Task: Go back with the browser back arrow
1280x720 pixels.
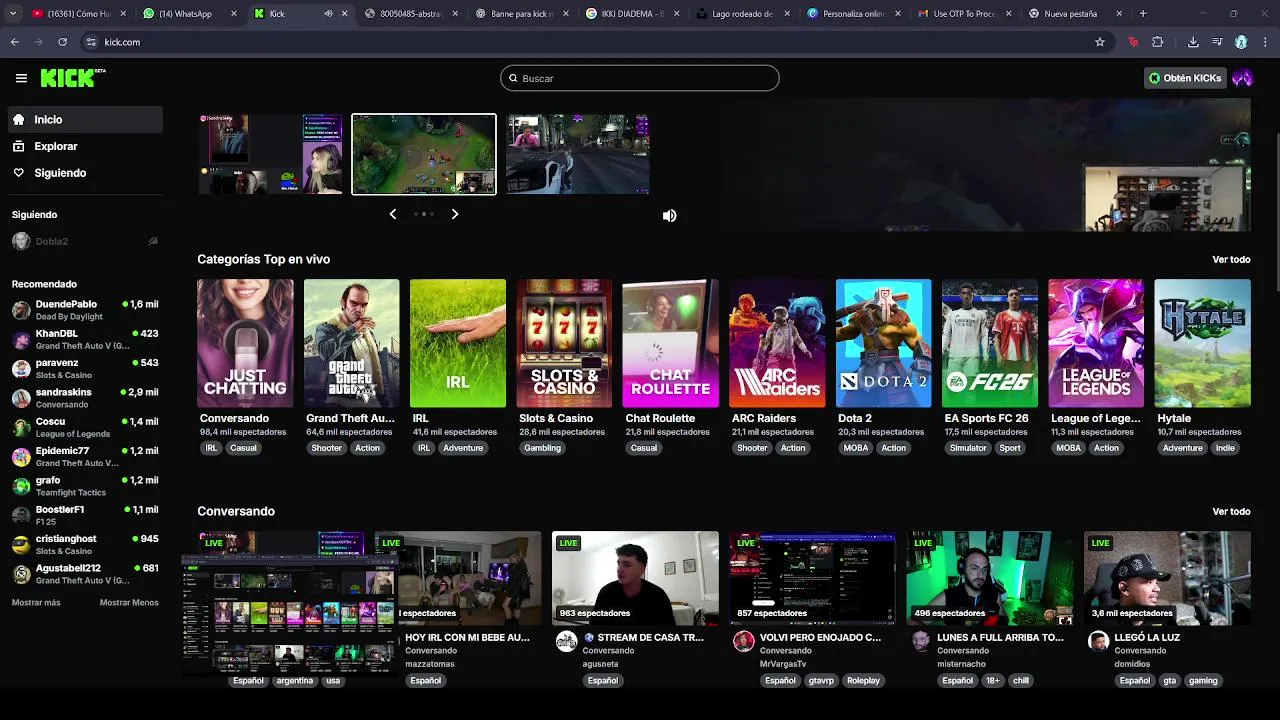Action: pyautogui.click(x=15, y=42)
